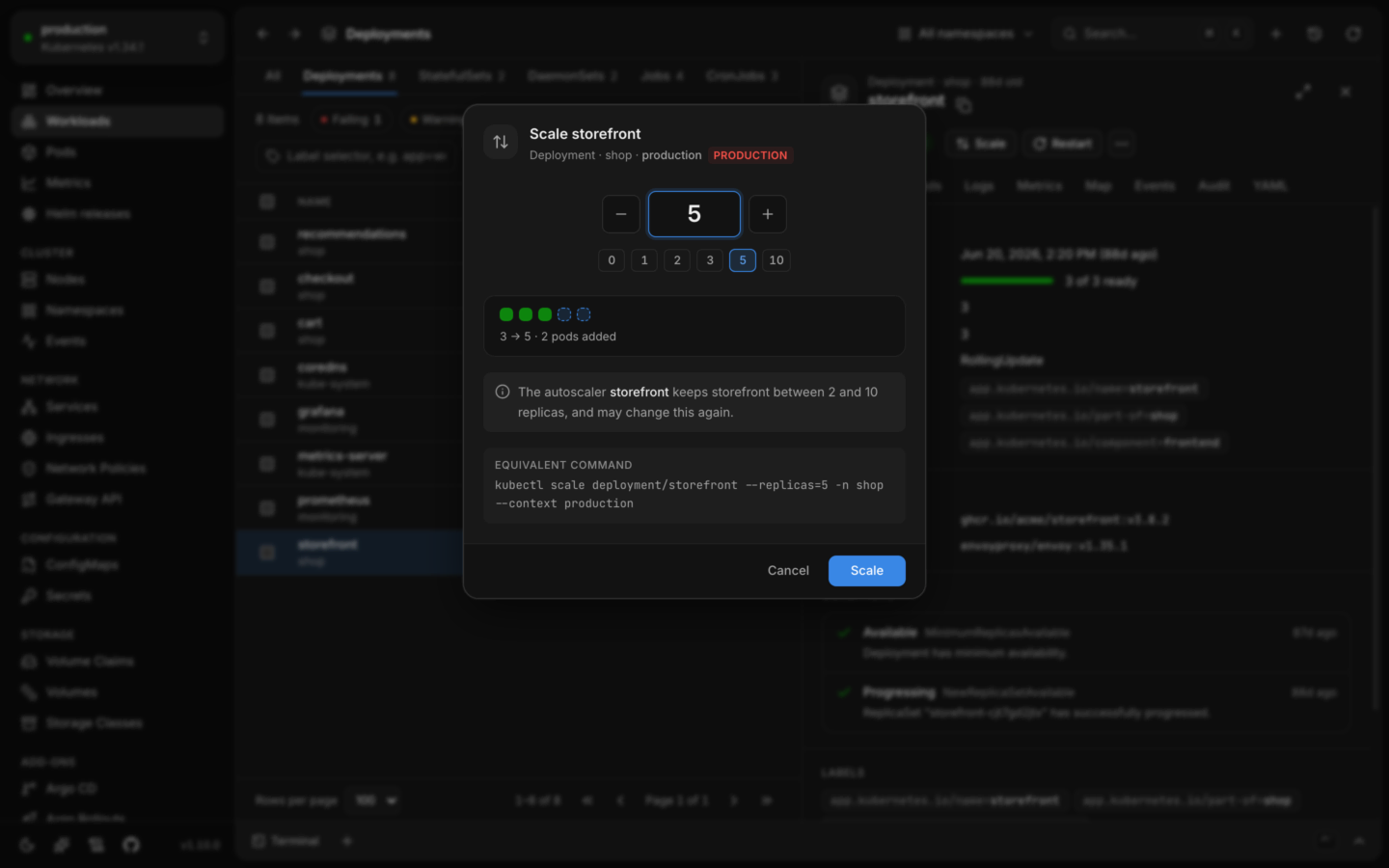1389x868 pixels.
Task: Open Helm releases in the left sidebar
Action: tap(118, 214)
